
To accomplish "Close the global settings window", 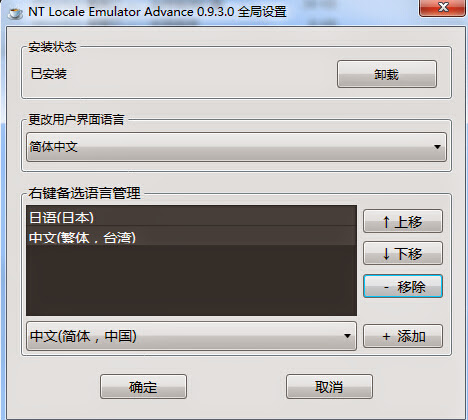I will 442,7.
